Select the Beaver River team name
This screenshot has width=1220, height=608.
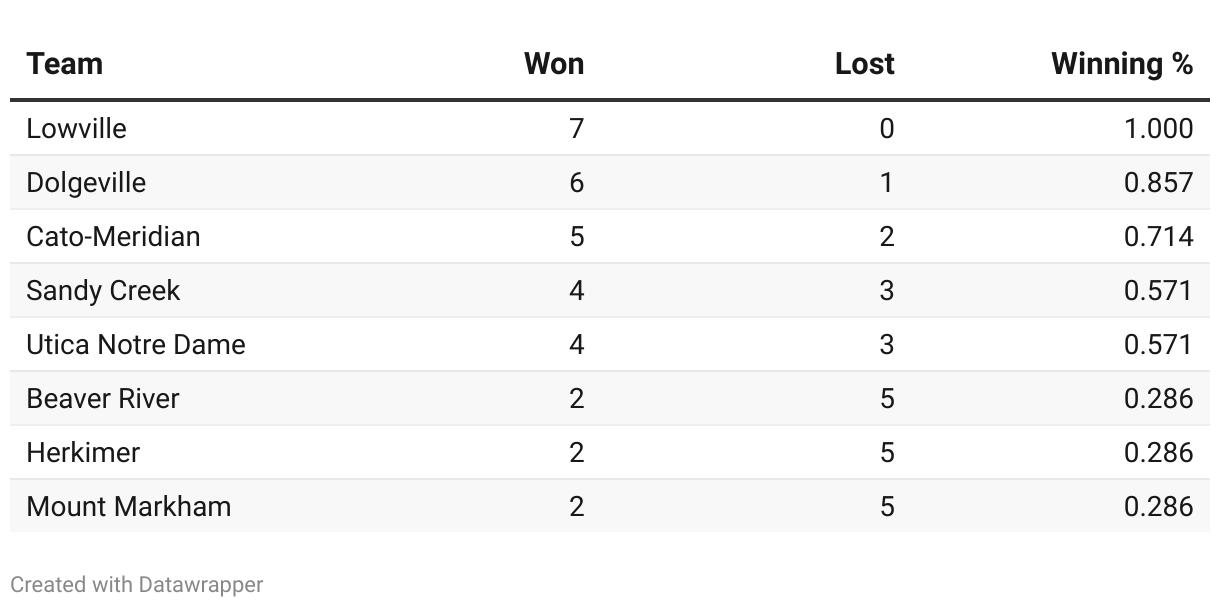pyautogui.click(x=103, y=399)
